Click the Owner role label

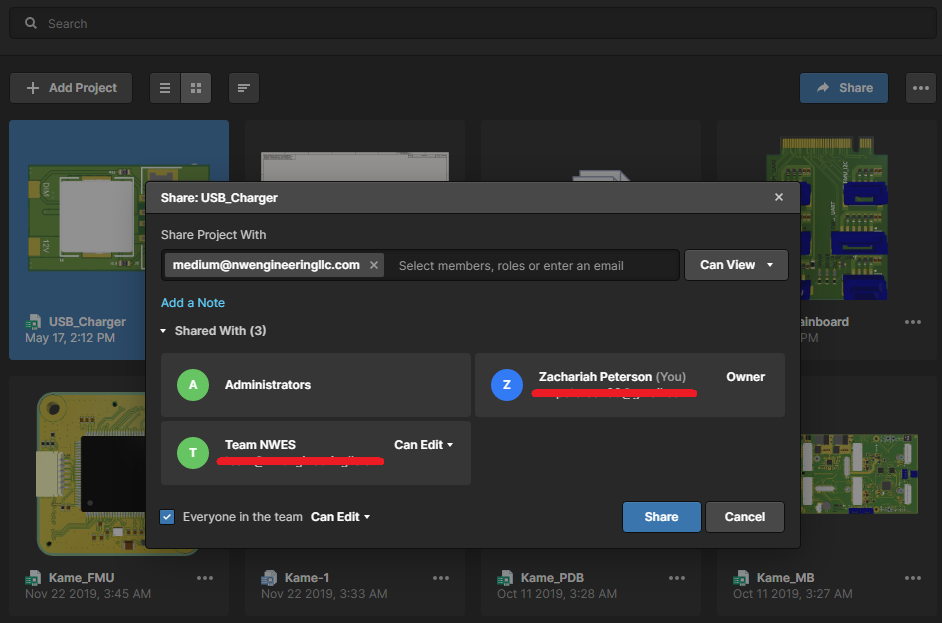pos(746,377)
